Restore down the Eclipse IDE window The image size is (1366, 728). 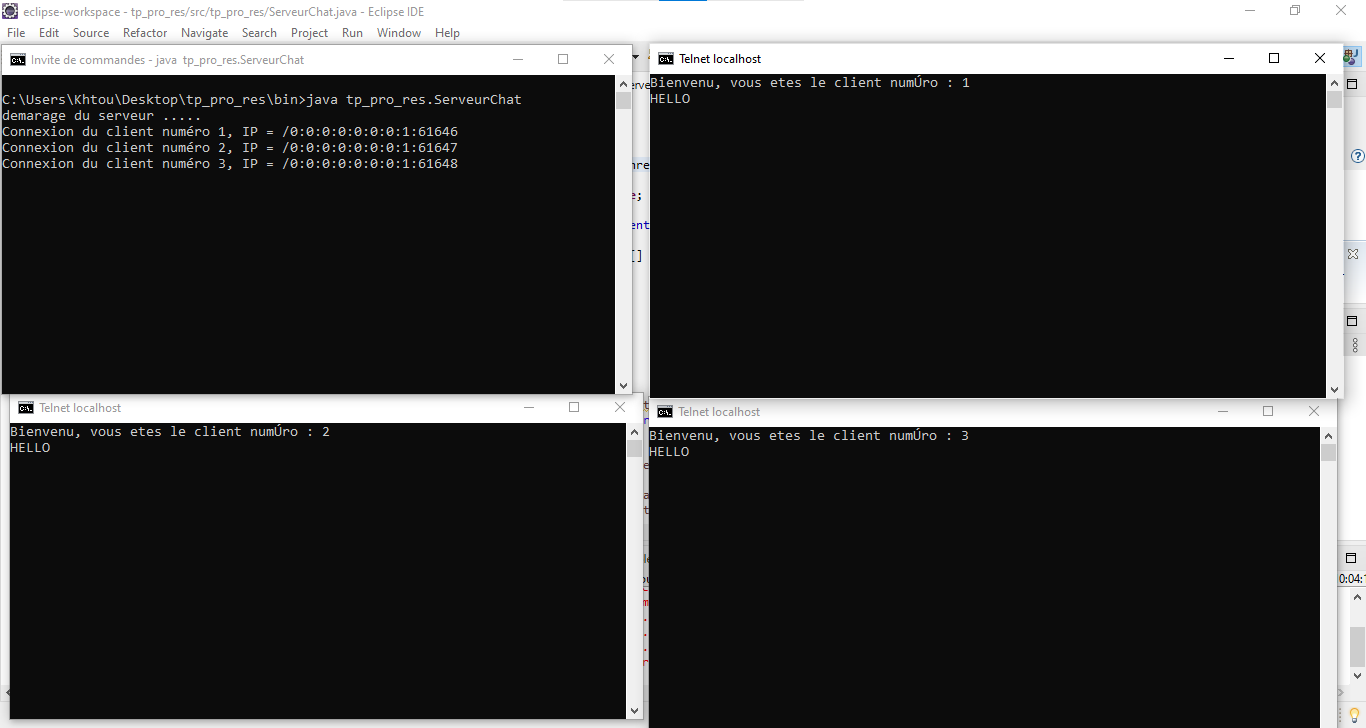(1295, 10)
